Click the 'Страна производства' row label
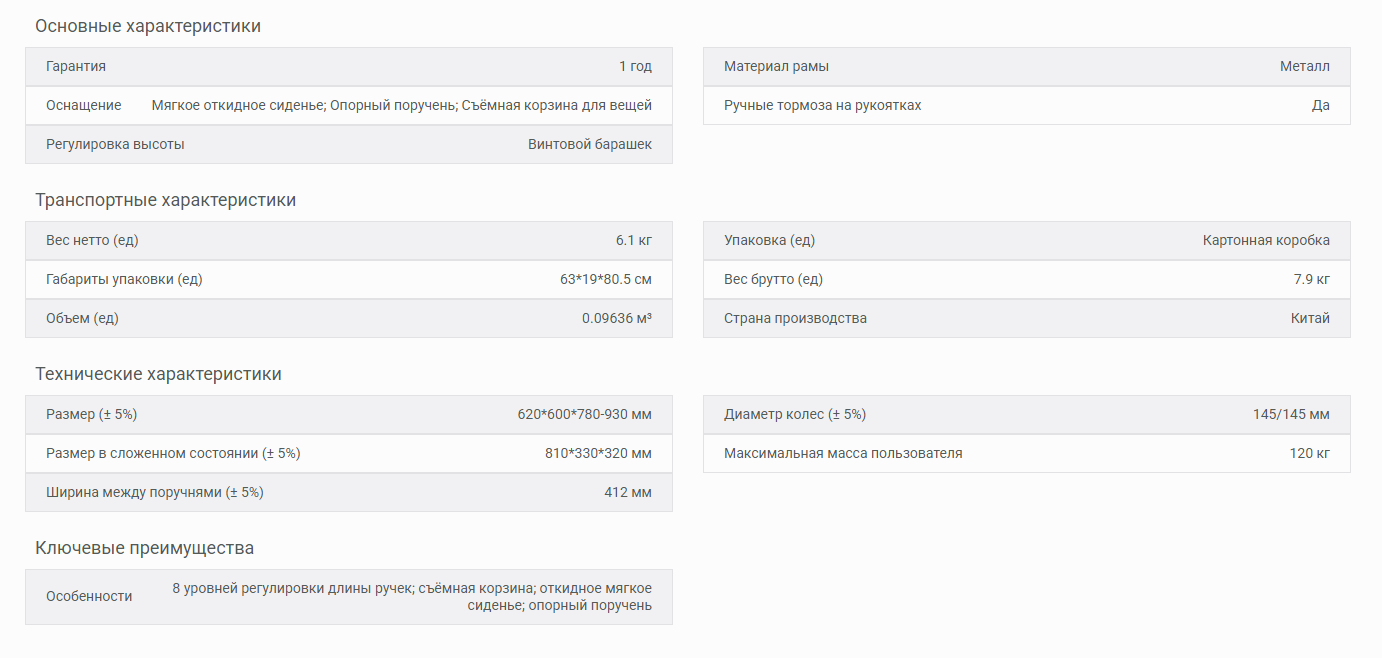The width and height of the screenshot is (1382, 658). (x=795, y=318)
